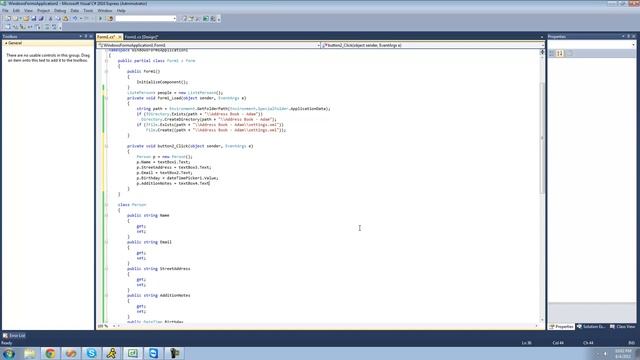Screen dimensions: 640x360
Task: Select the Properties tab at panel bottom
Action: 562,327
